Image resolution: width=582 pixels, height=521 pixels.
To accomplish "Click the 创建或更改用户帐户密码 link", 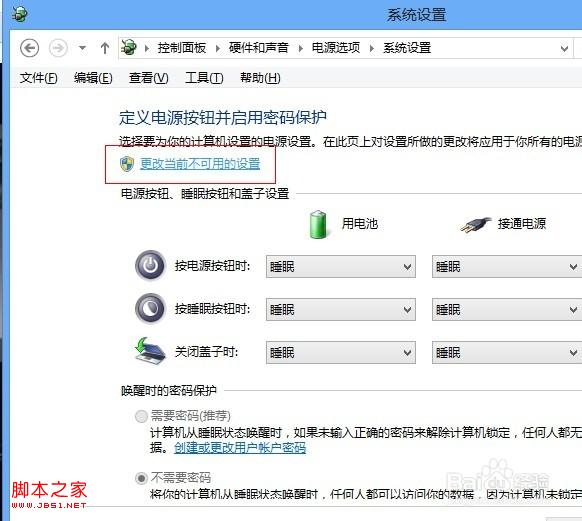I will point(240,448).
